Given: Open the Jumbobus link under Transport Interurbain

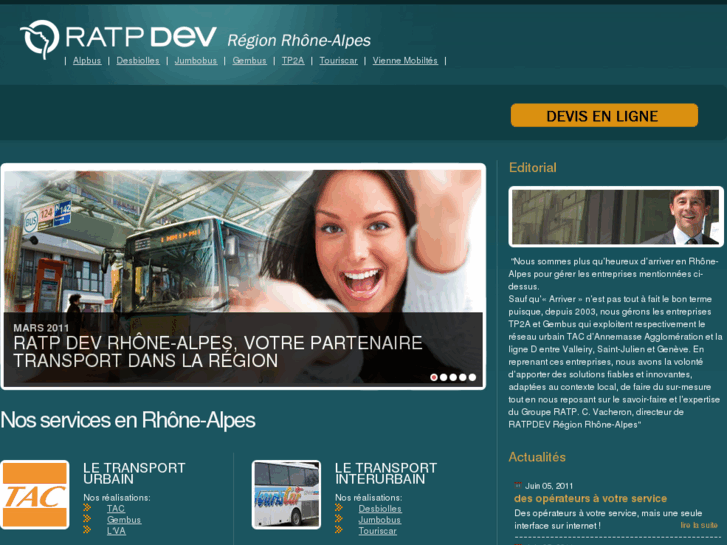Looking at the screenshot, I should click(x=379, y=520).
